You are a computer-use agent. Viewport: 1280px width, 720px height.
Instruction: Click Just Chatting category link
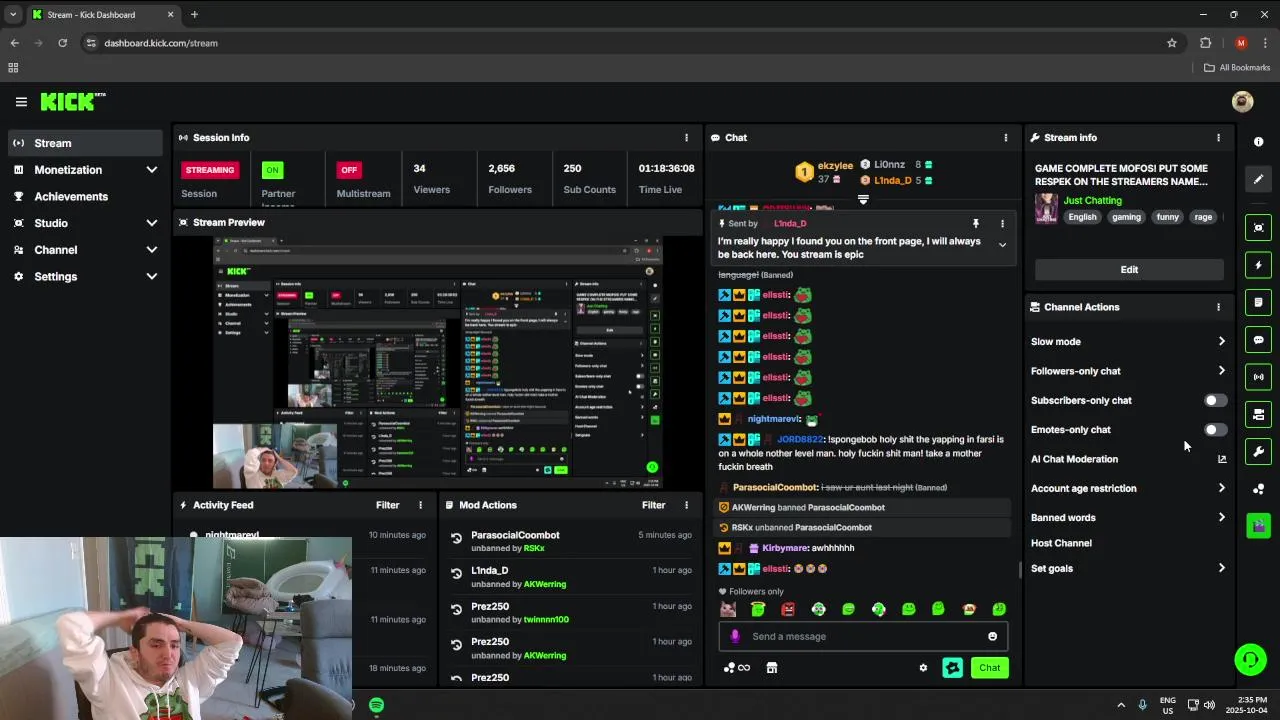(1092, 201)
